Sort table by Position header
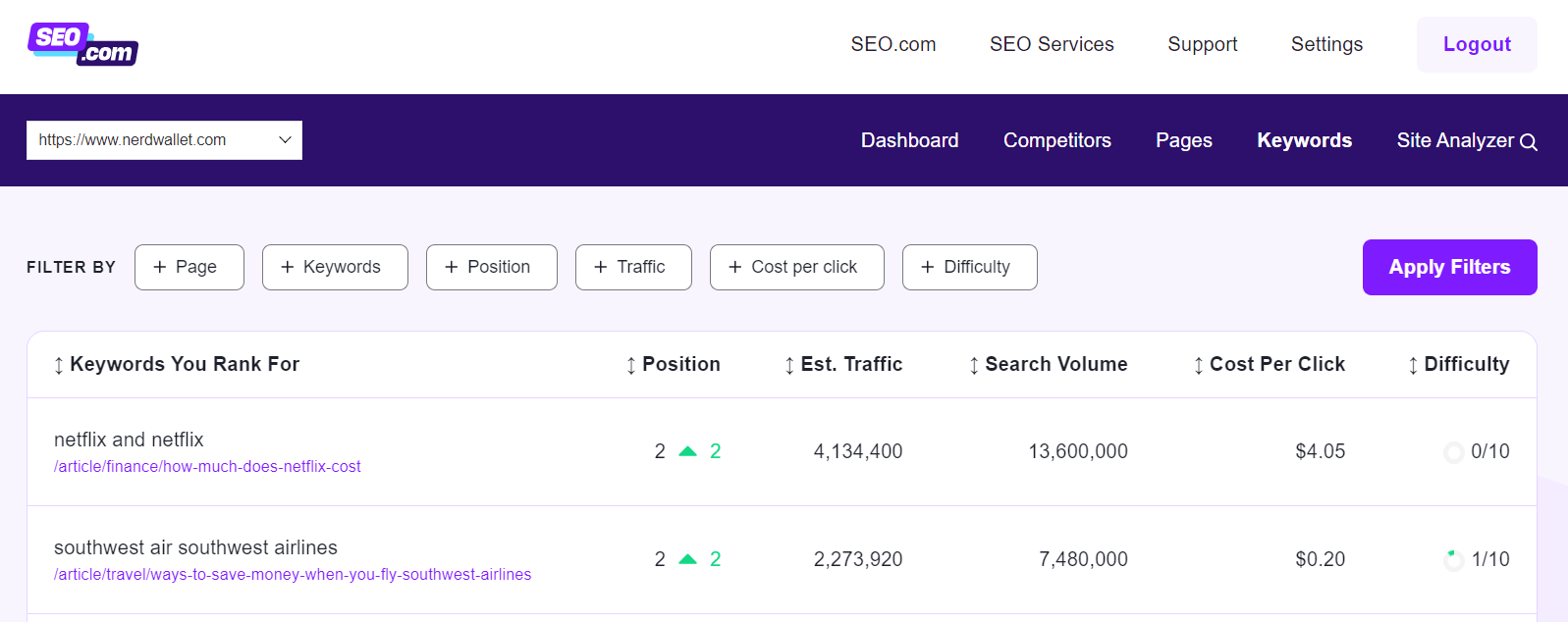This screenshot has height=622, width=1568. coord(681,364)
